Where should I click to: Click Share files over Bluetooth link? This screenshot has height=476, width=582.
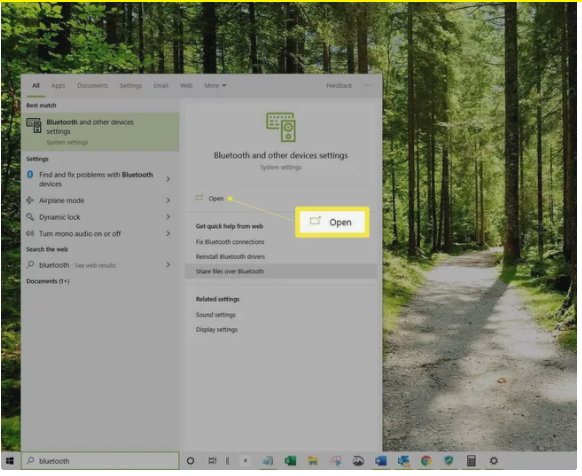tap(230, 271)
